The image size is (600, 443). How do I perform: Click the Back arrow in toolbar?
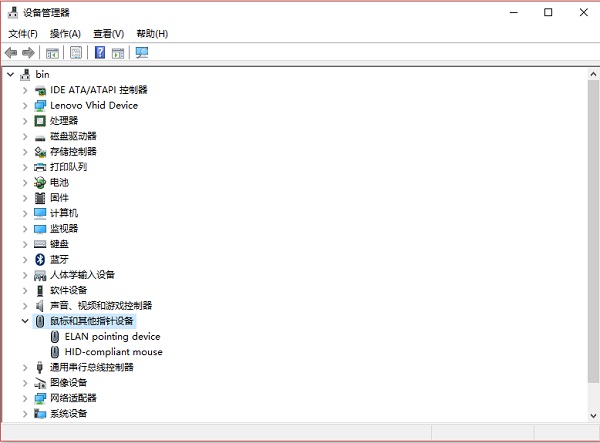tap(11, 52)
